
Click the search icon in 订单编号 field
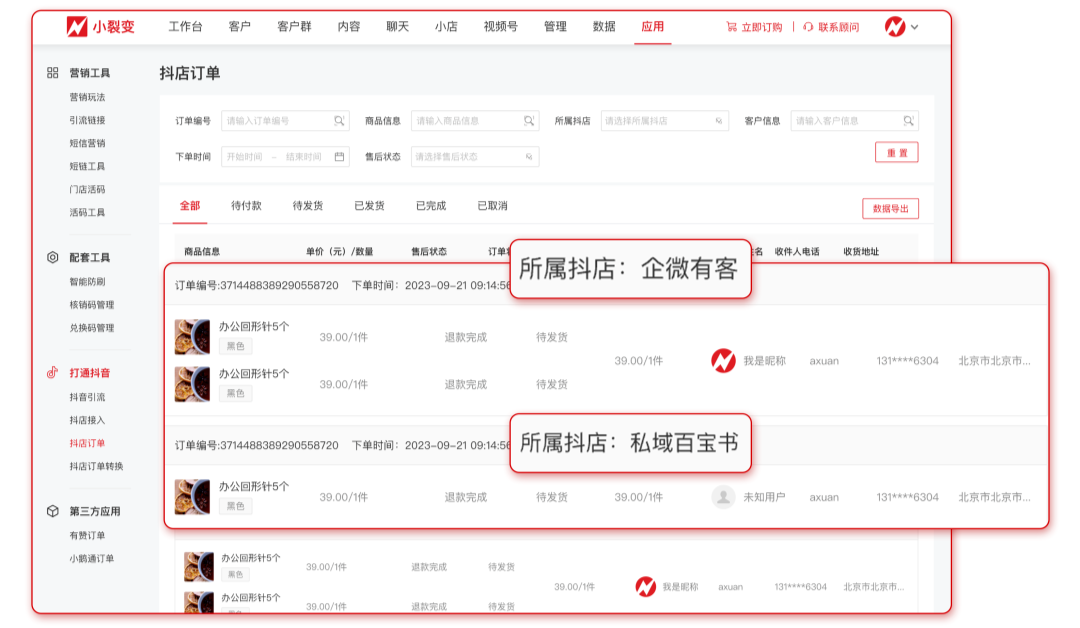tap(339, 121)
